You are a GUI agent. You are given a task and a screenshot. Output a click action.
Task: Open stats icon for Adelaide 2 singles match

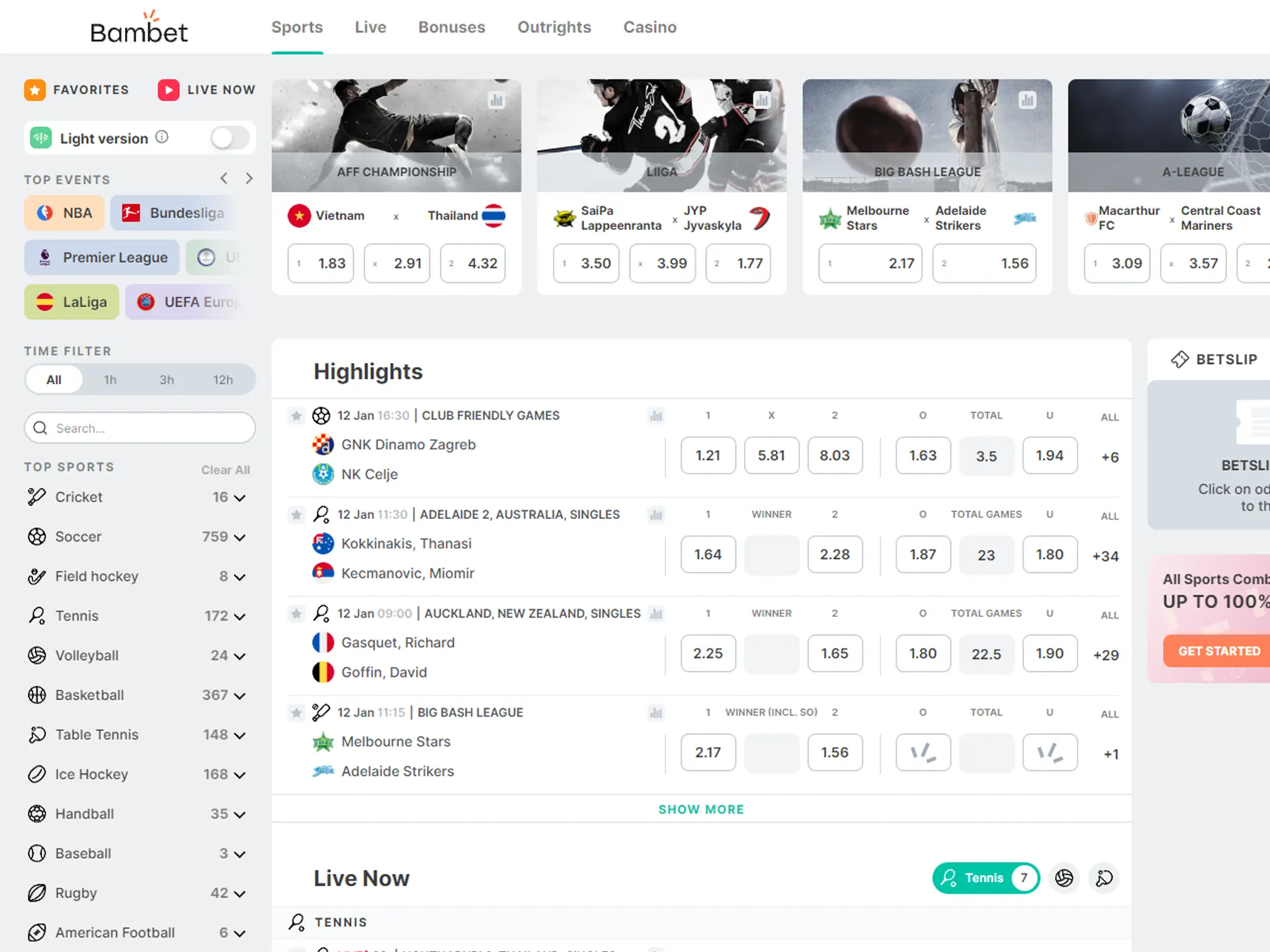(656, 515)
